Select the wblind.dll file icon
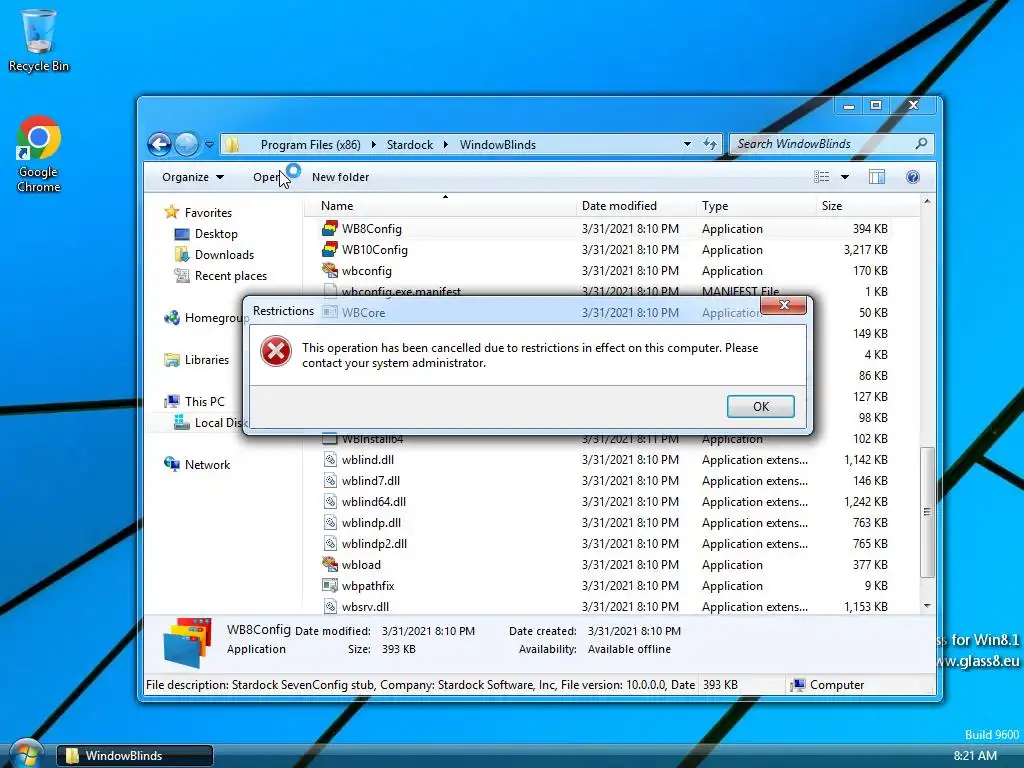This screenshot has height=768, width=1024. pos(330,460)
